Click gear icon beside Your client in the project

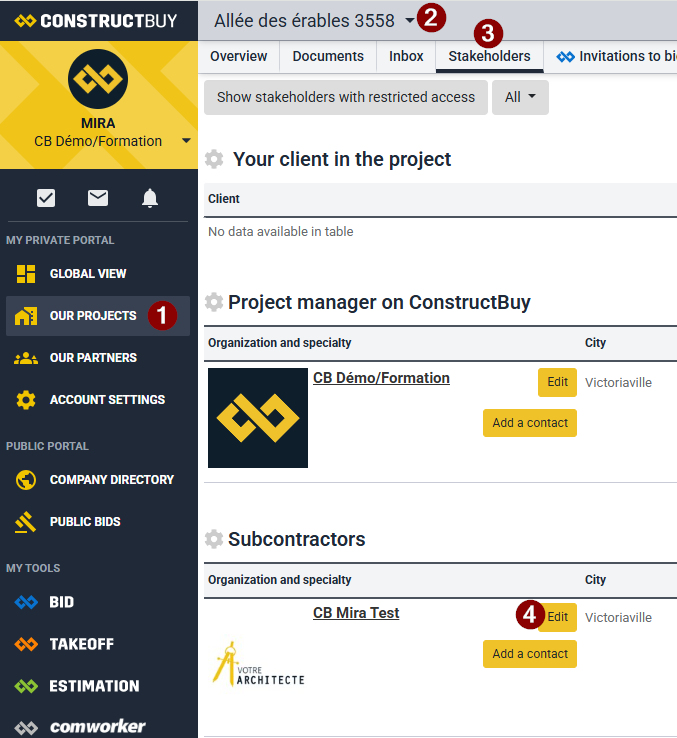[214, 160]
